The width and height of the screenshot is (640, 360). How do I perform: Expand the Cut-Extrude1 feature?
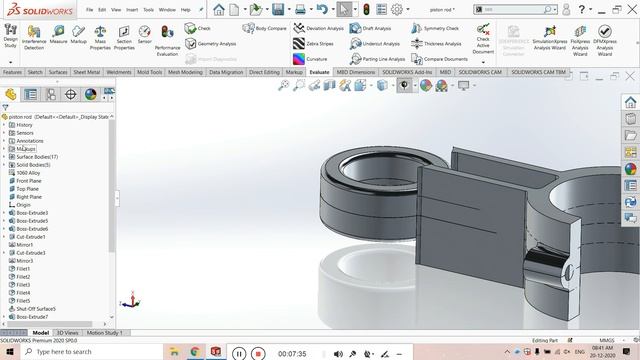(4, 237)
